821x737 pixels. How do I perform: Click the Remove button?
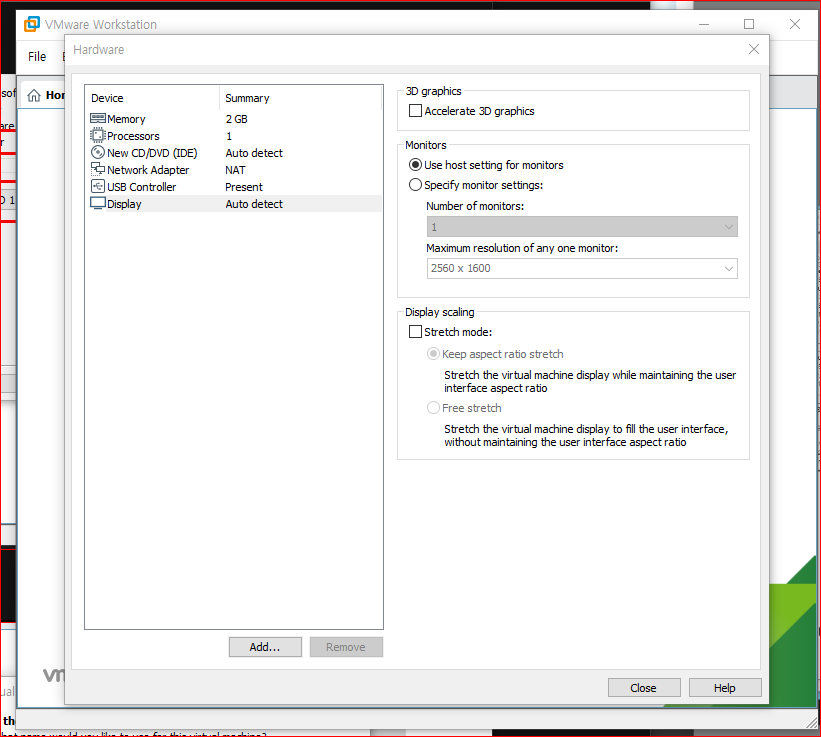click(346, 647)
